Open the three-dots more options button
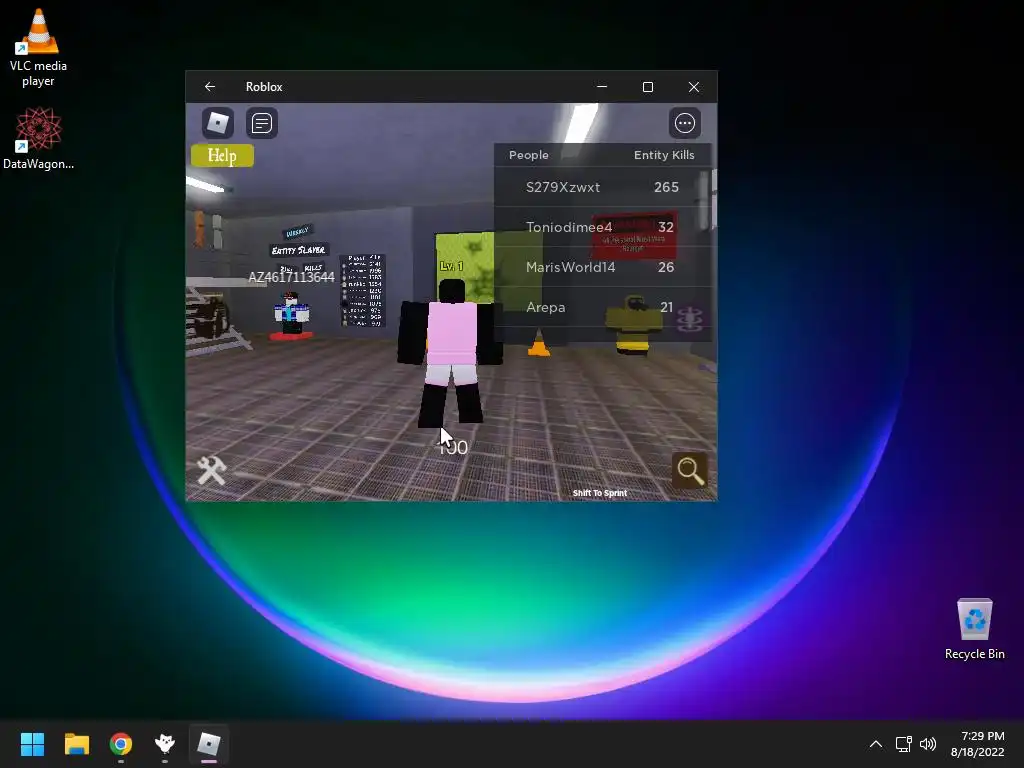This screenshot has width=1024, height=768. (x=684, y=123)
